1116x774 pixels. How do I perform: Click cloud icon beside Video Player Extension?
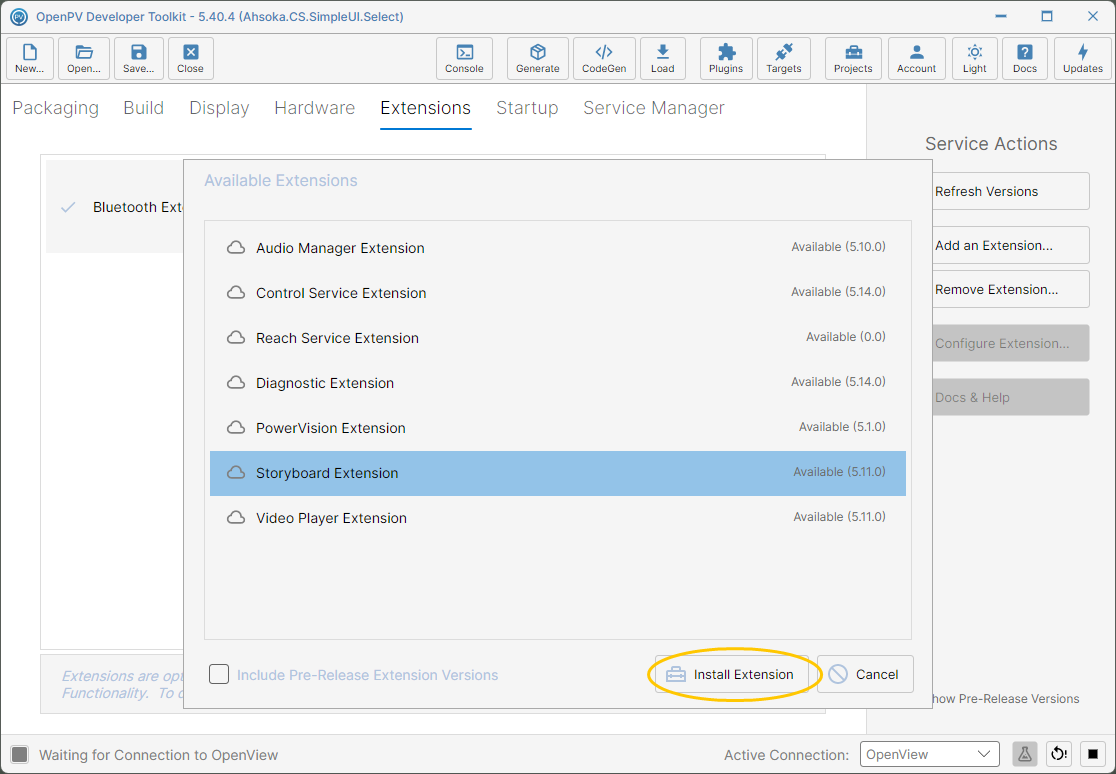pyautogui.click(x=236, y=518)
